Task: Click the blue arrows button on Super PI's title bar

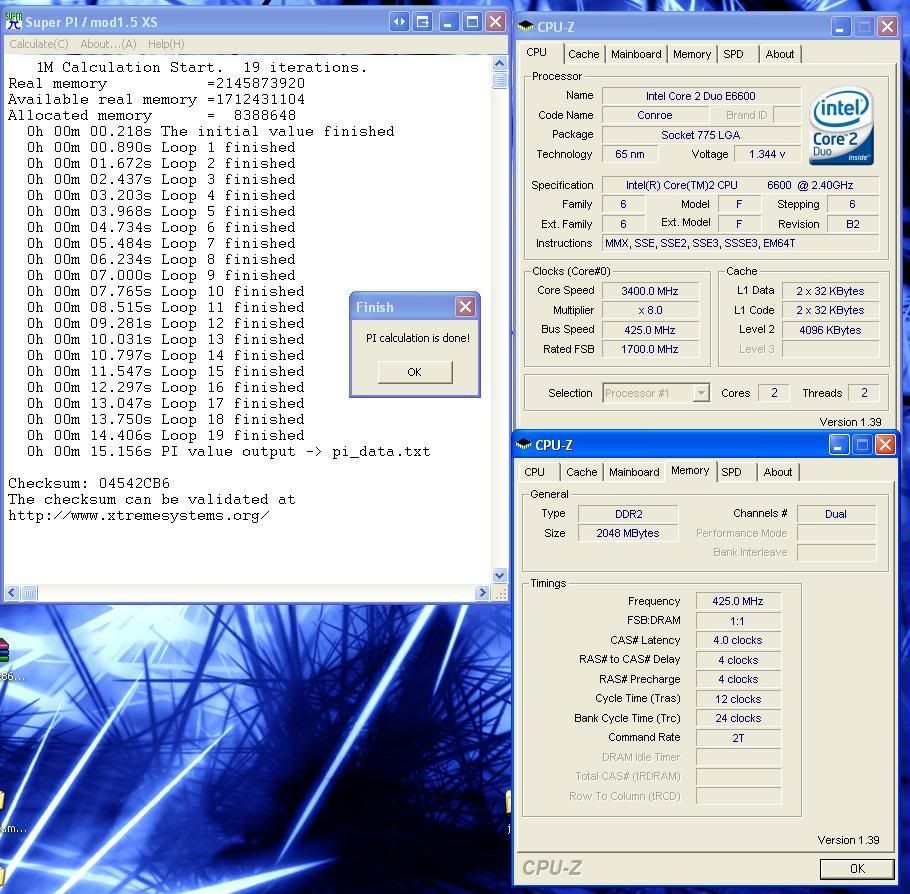Action: point(398,20)
